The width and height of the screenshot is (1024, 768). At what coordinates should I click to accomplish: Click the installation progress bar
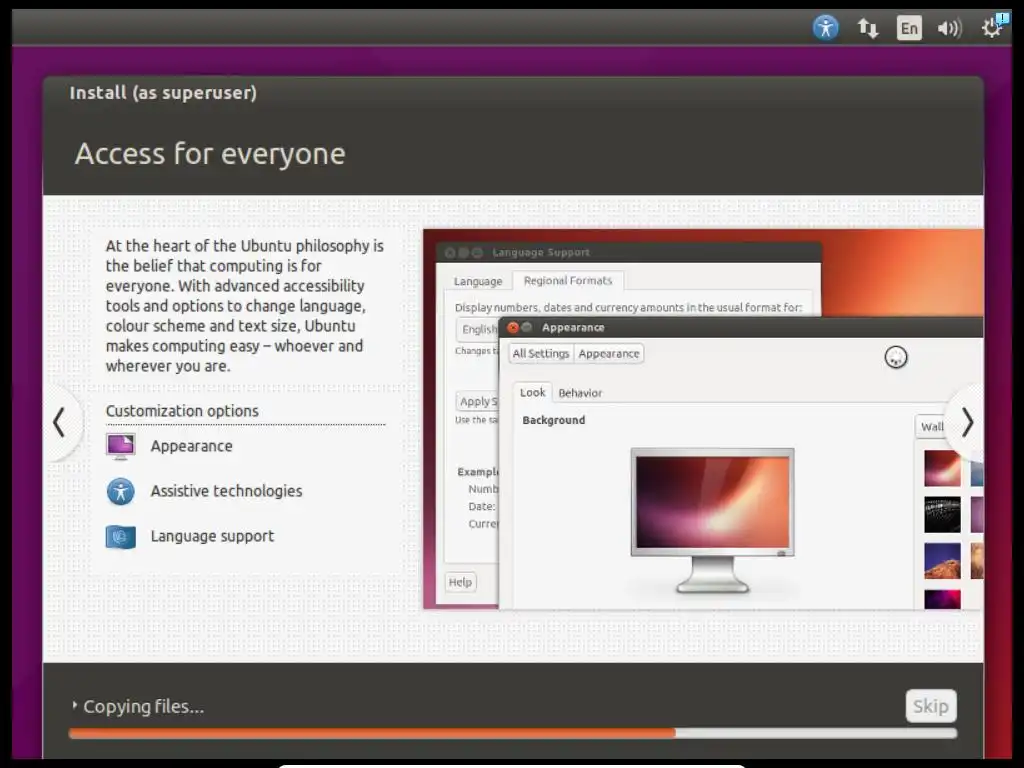pos(513,733)
